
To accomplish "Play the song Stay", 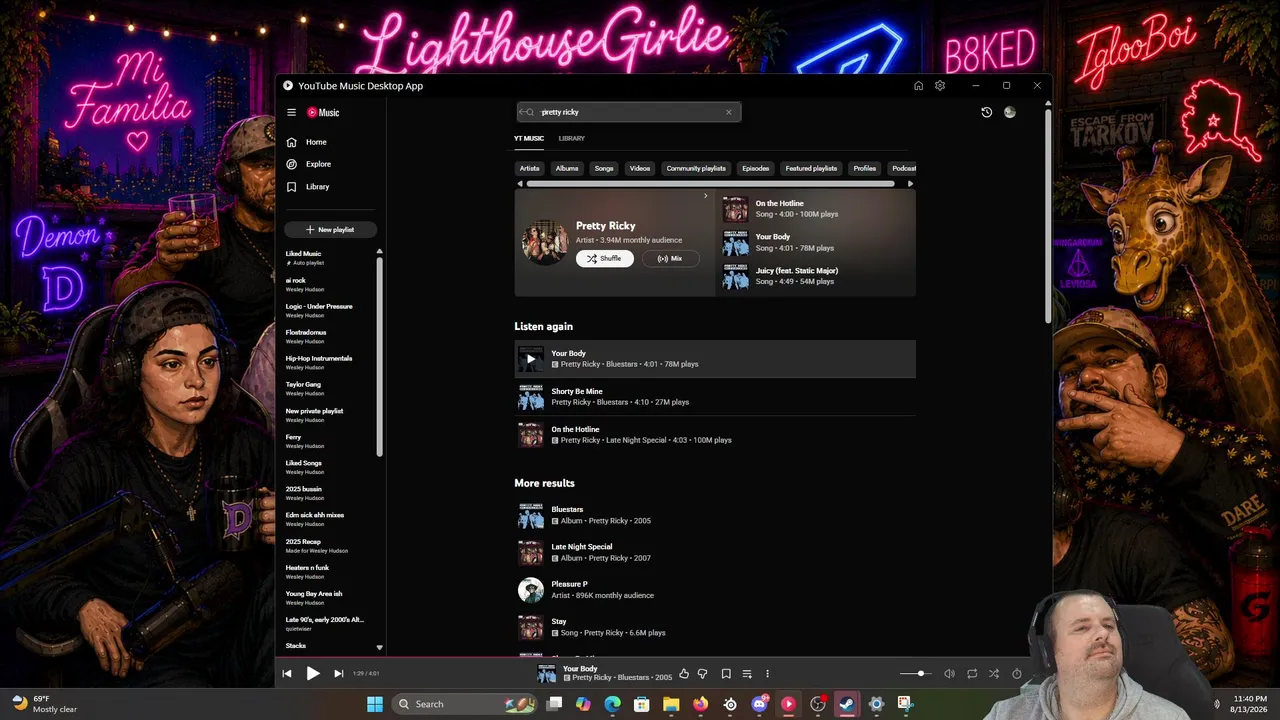I will point(531,627).
